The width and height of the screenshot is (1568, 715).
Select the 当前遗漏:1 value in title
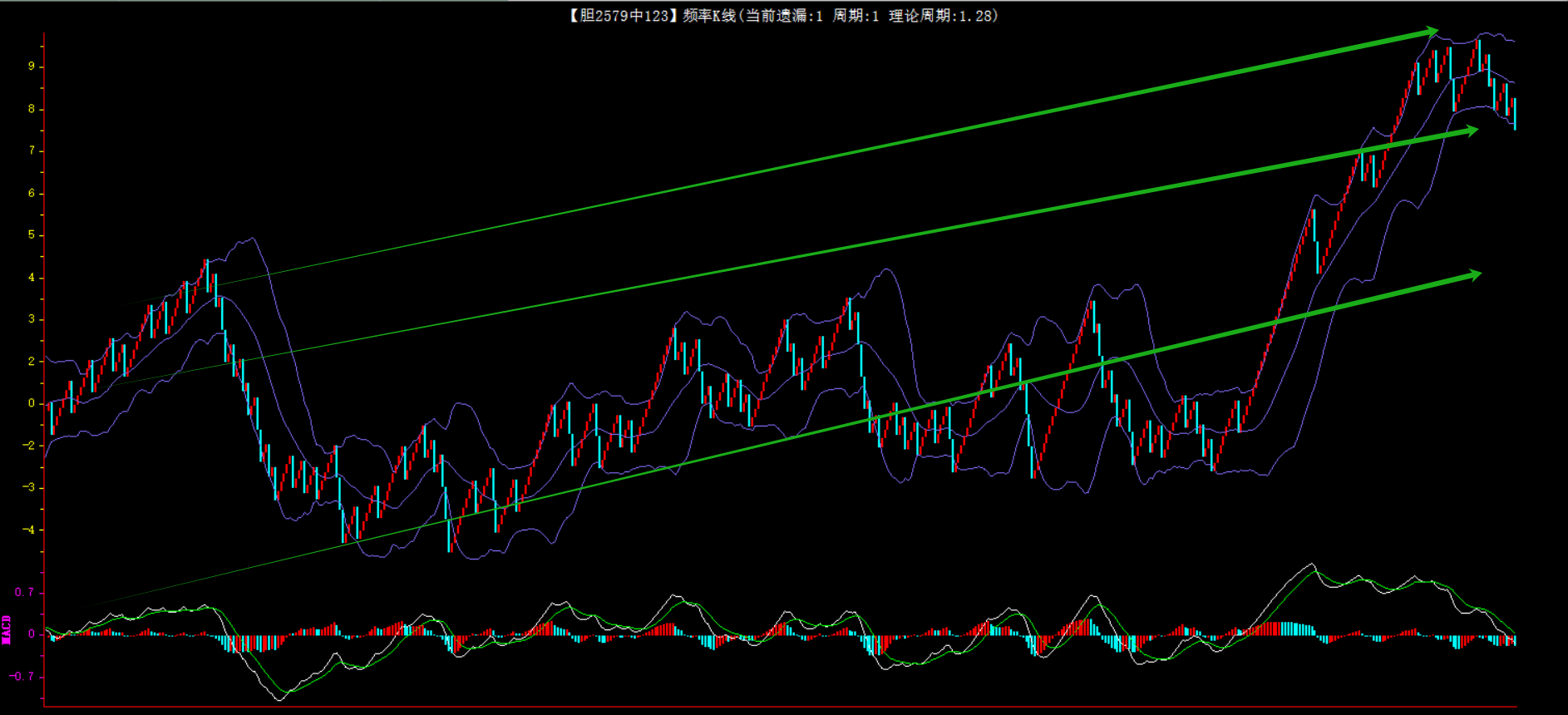click(784, 16)
